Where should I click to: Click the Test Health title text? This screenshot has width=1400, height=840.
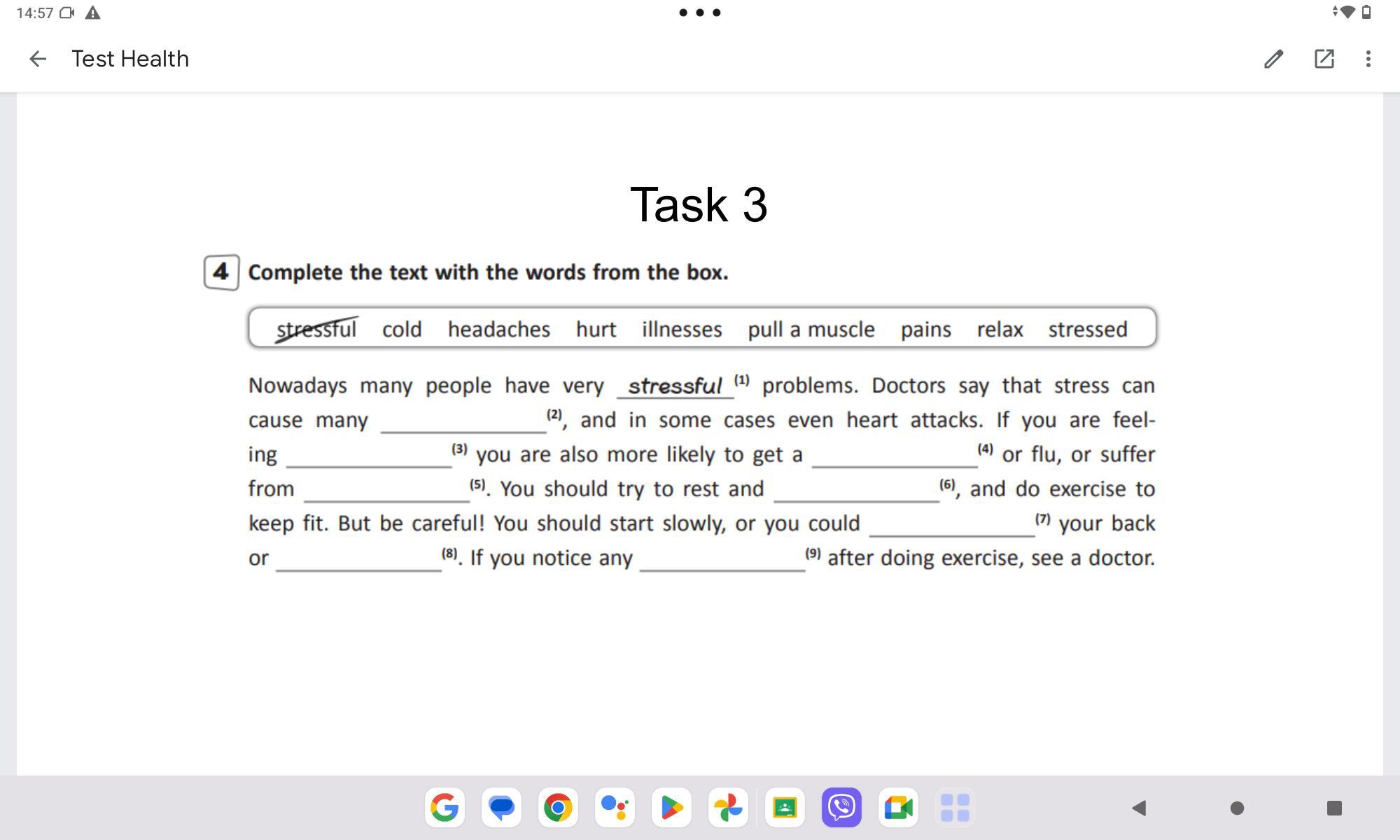(130, 59)
